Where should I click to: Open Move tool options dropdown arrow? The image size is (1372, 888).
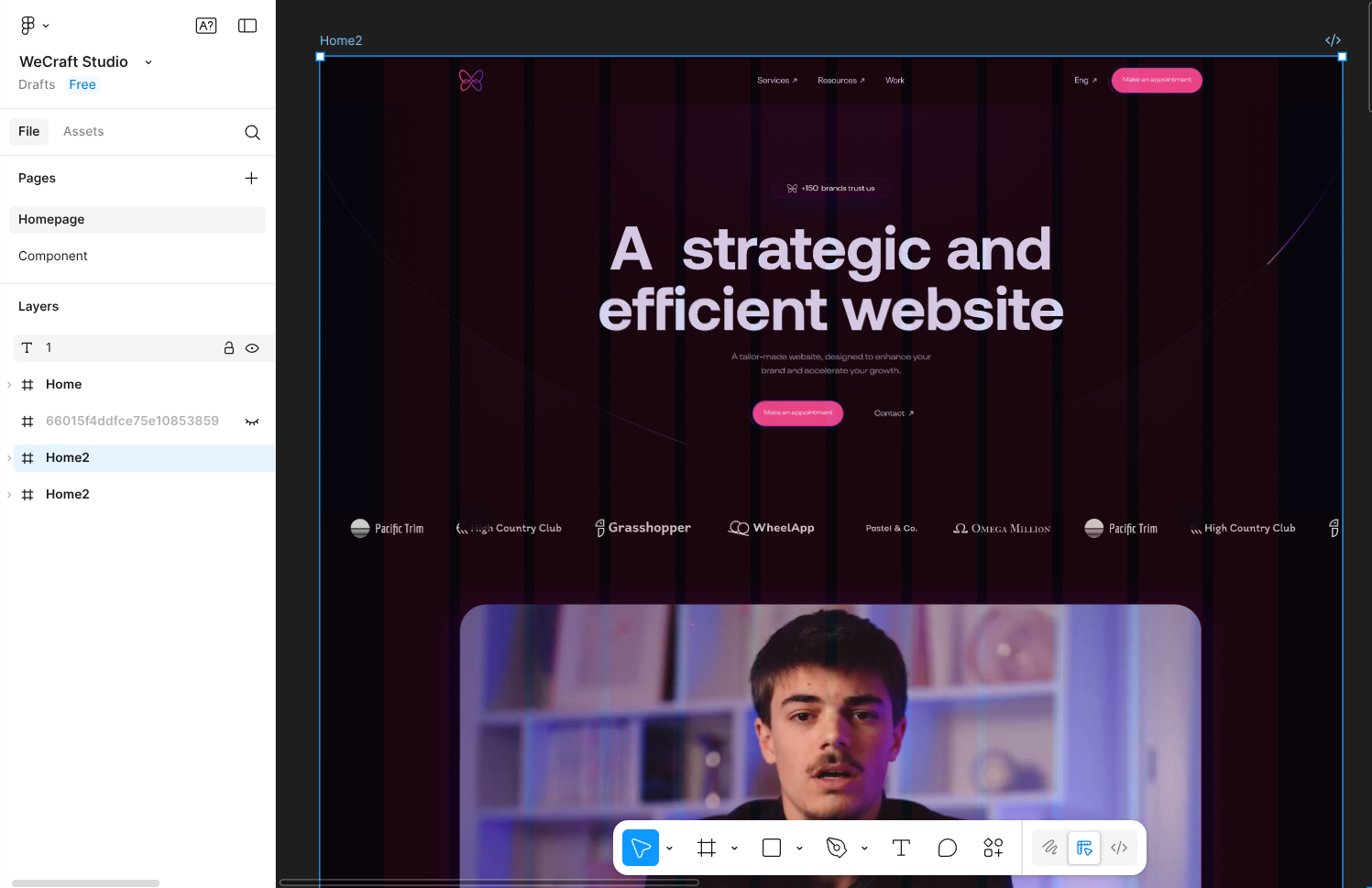tap(669, 849)
